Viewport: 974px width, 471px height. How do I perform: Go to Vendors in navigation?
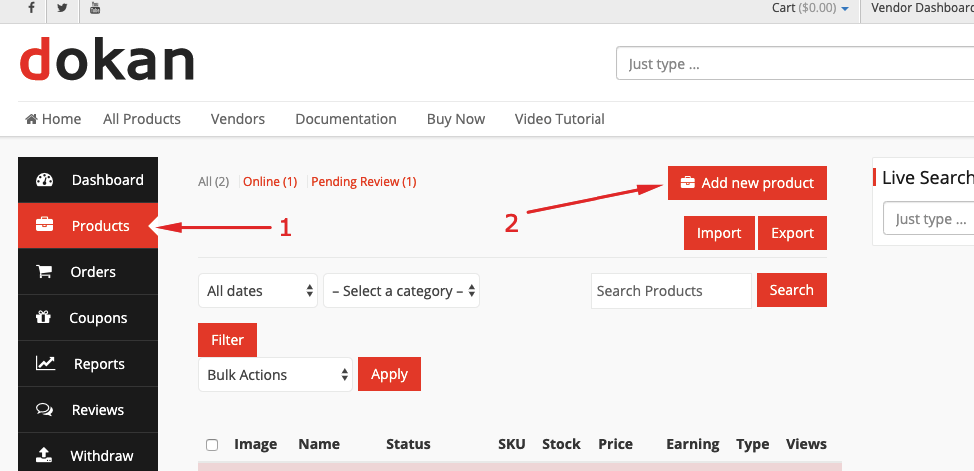coord(238,119)
